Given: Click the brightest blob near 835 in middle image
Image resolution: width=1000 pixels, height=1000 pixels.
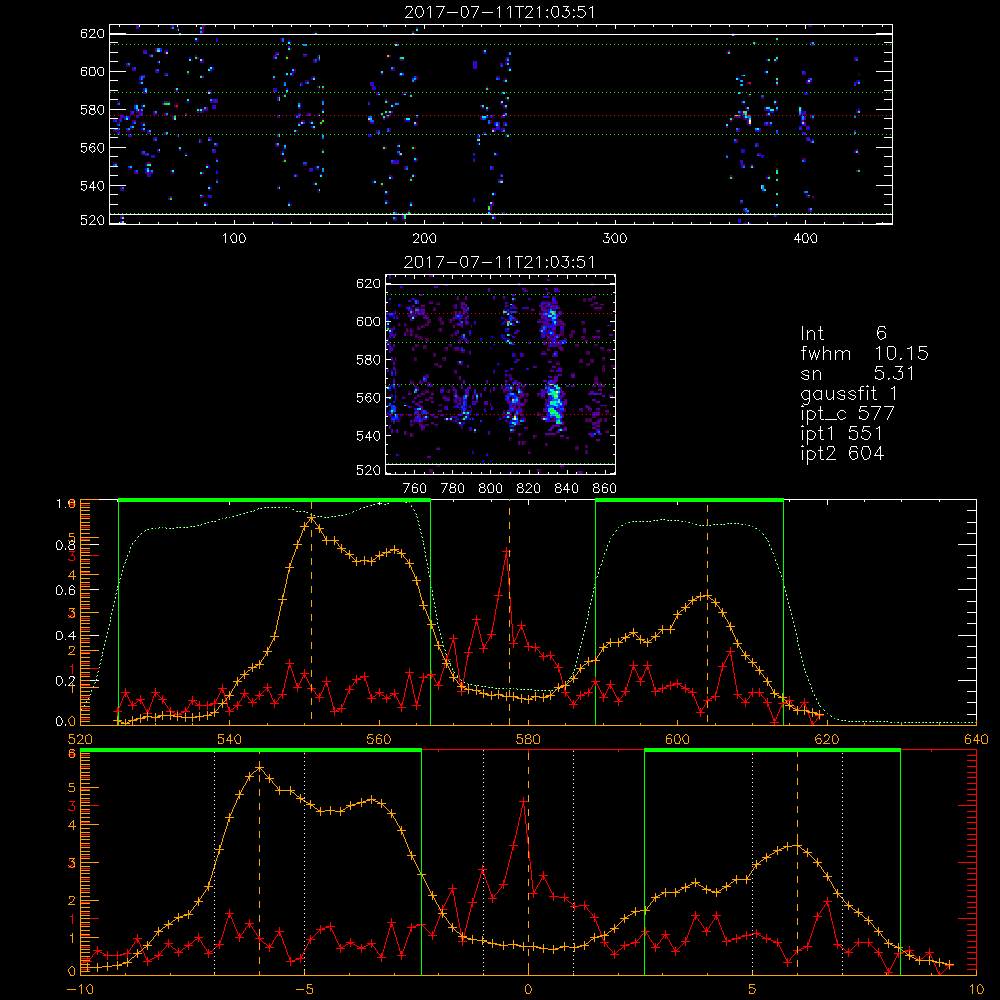Looking at the screenshot, I should [554, 402].
